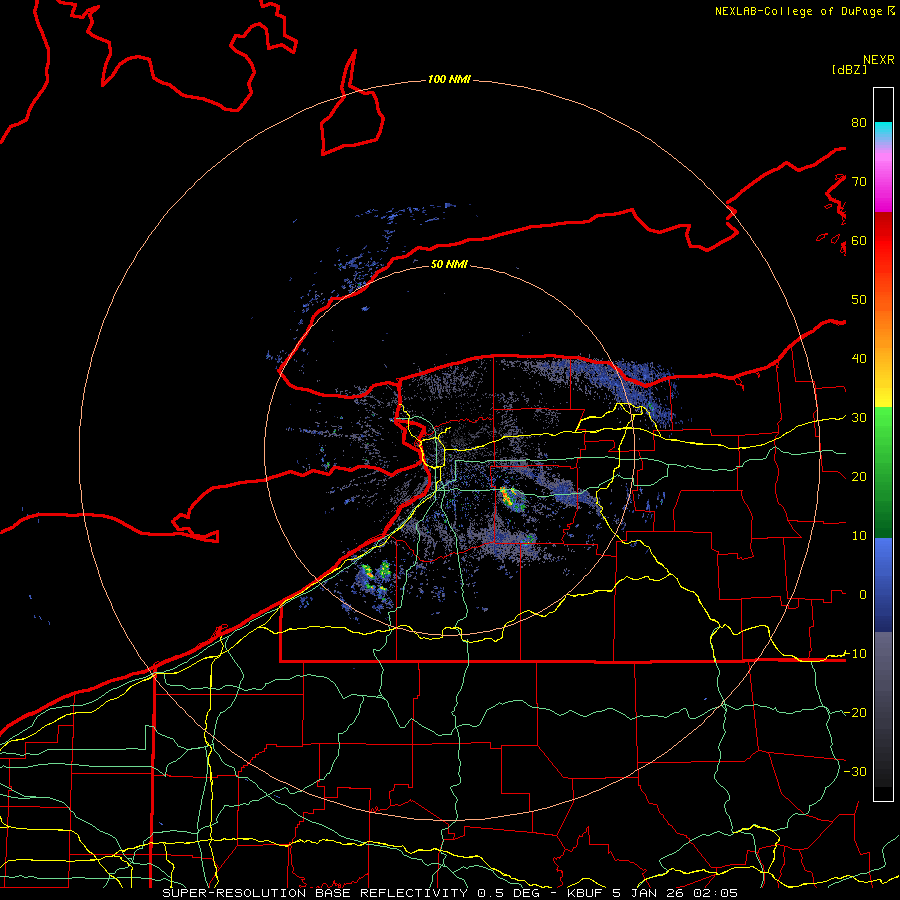The image size is (900, 900).
Task: Click the 20 value on the dBZ scale
Action: pyautogui.click(x=859, y=477)
